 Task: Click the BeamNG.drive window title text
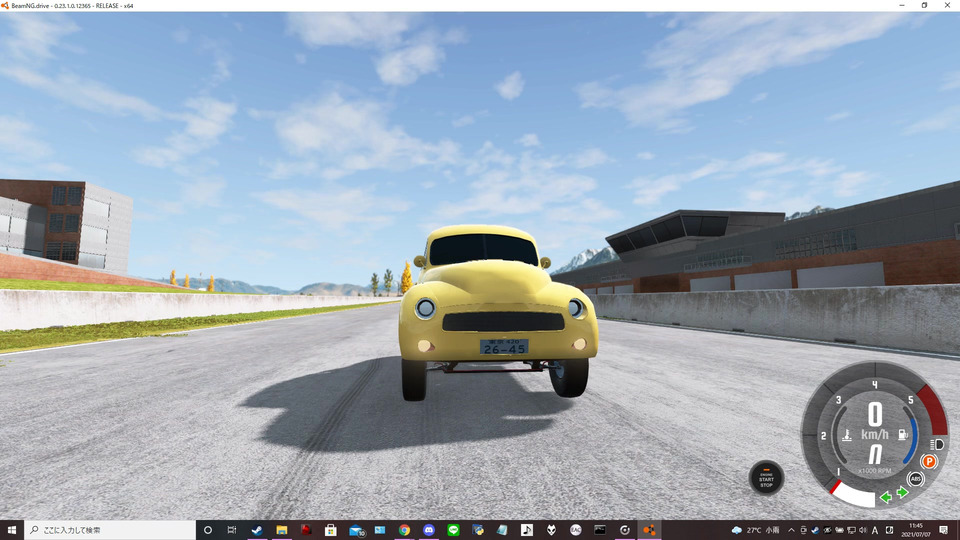click(x=72, y=6)
